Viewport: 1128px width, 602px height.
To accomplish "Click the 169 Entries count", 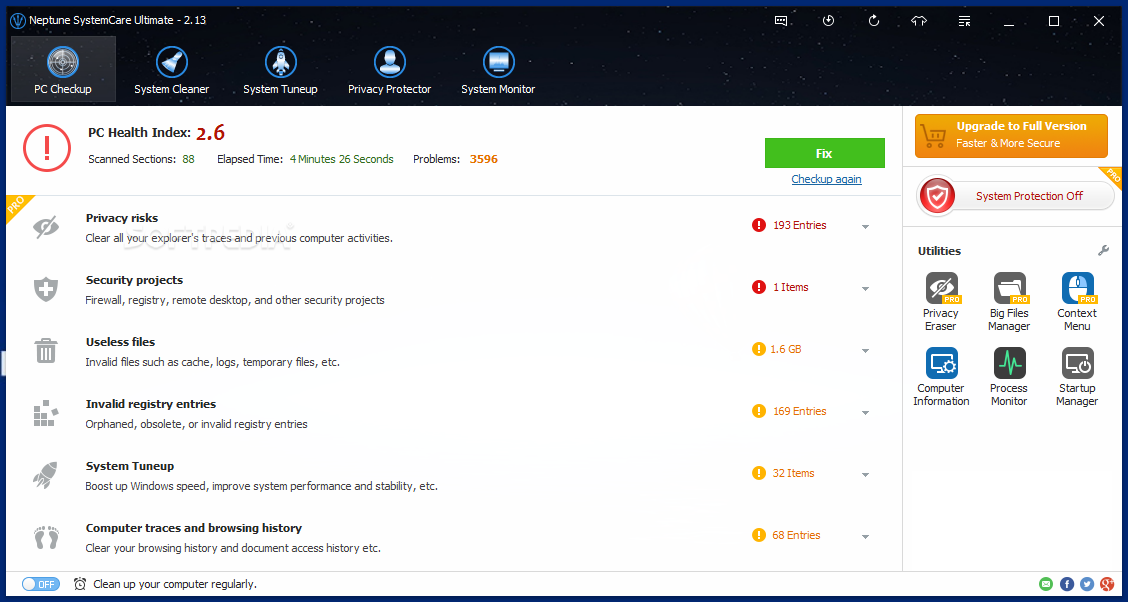I will coord(800,411).
